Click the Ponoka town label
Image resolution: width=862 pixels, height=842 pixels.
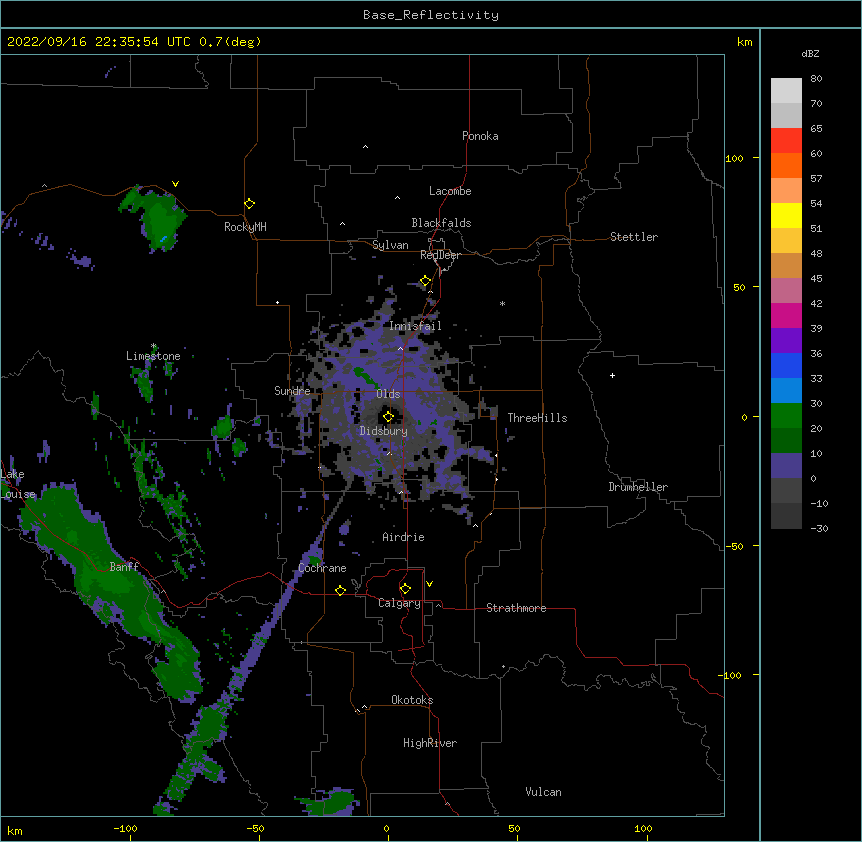coord(480,136)
